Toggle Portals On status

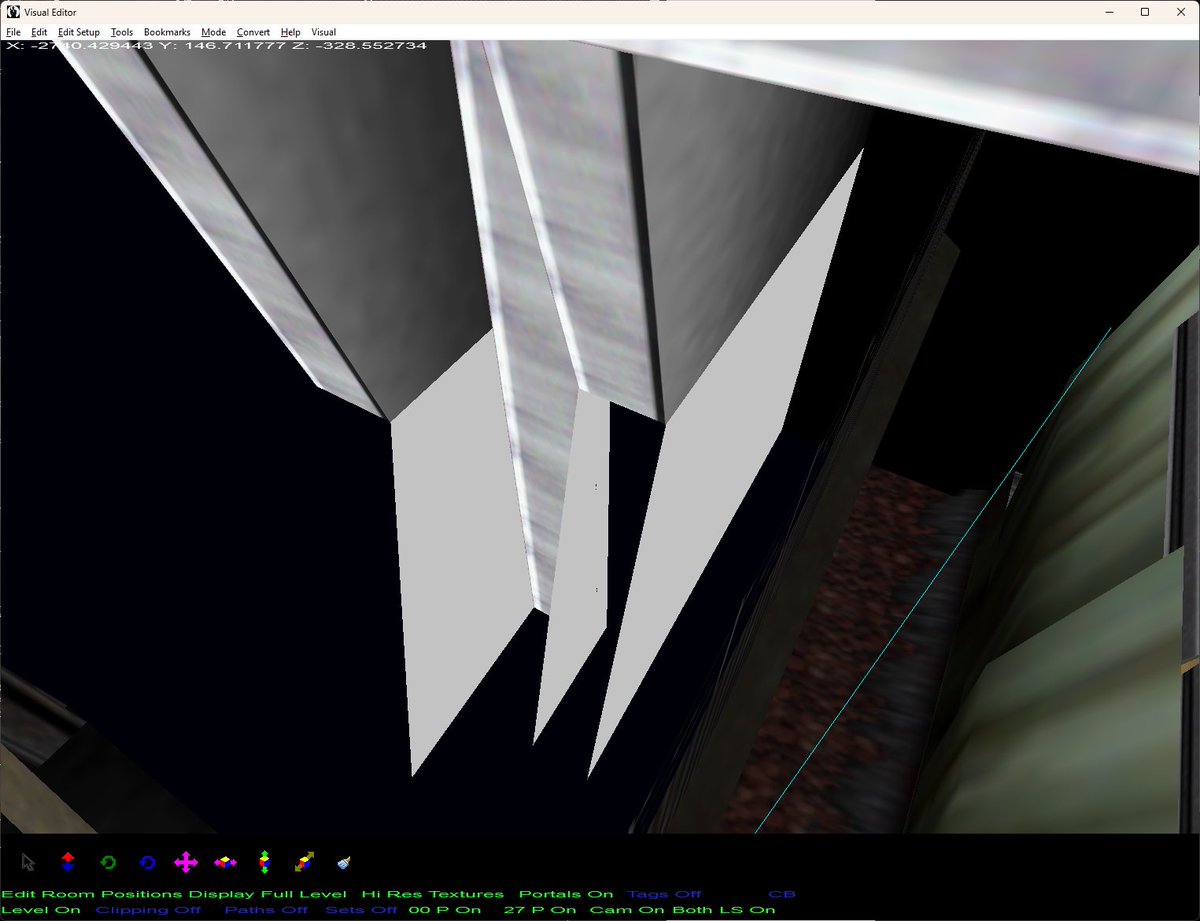coord(566,894)
